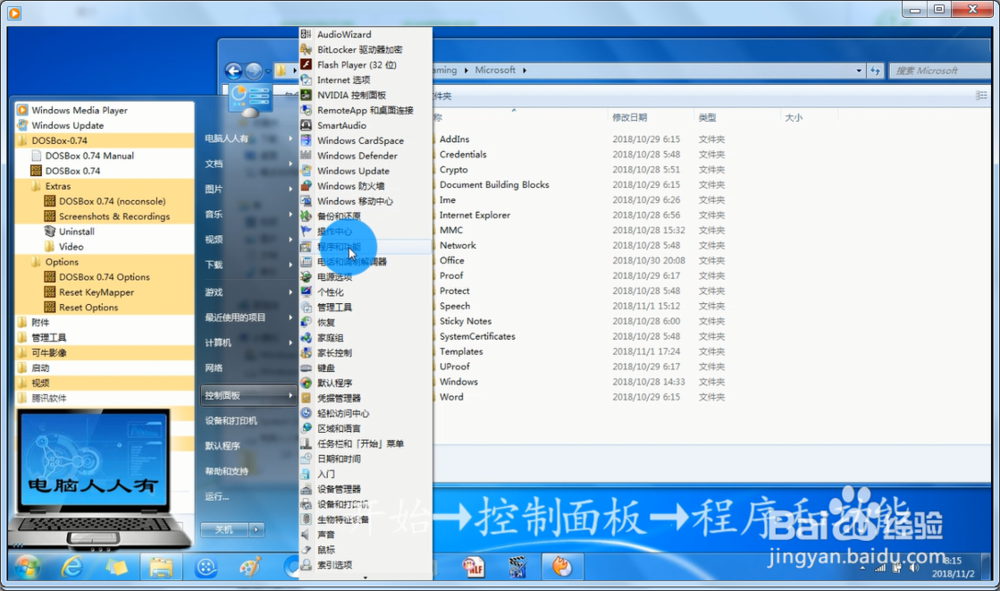The height and width of the screenshot is (591, 1000).
Task: Open Windows Explorer taskbar button
Action: 161,567
